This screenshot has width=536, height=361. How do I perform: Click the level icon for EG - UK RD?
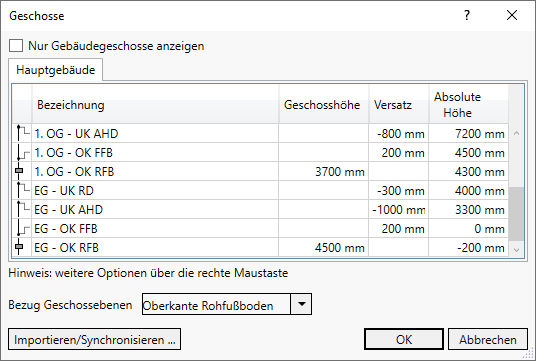(22, 190)
